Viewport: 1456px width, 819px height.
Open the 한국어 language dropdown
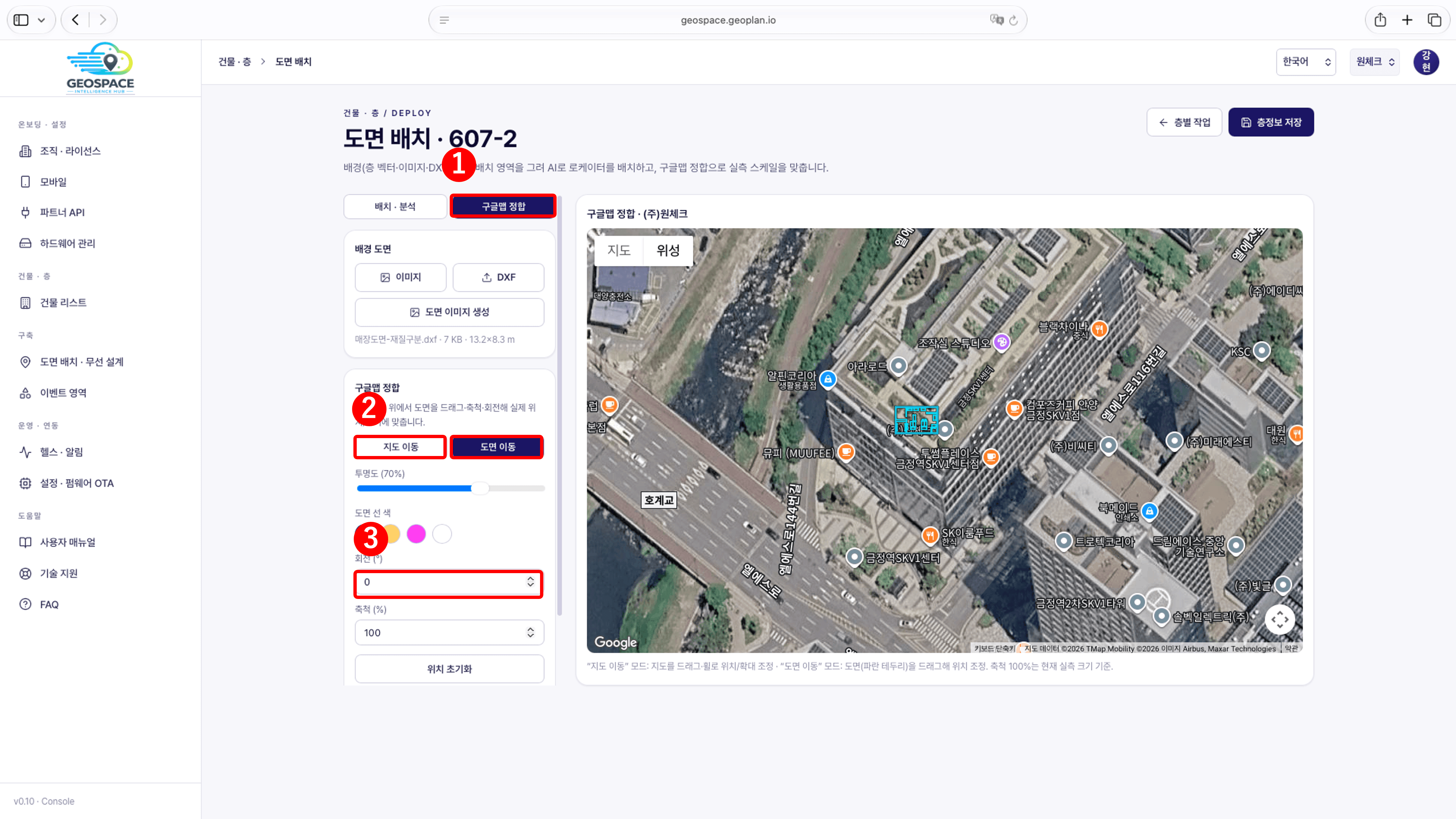(x=1306, y=62)
